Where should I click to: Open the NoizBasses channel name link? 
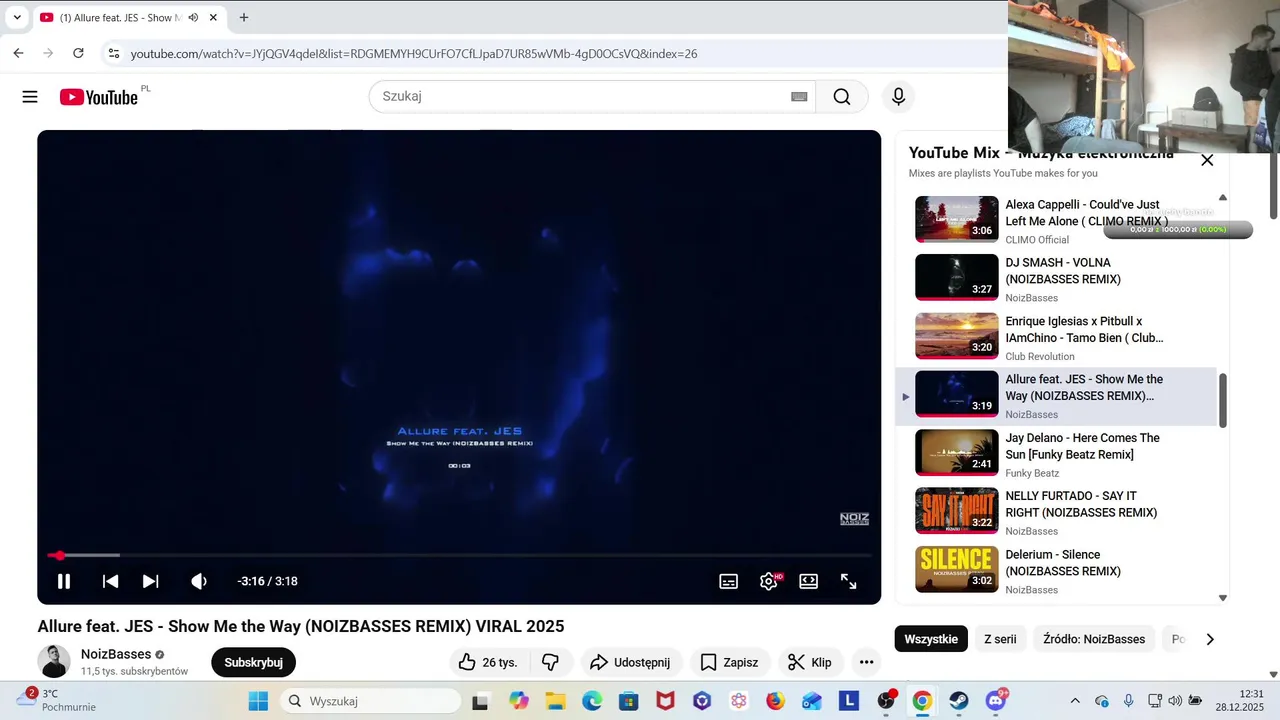pyautogui.click(x=115, y=654)
